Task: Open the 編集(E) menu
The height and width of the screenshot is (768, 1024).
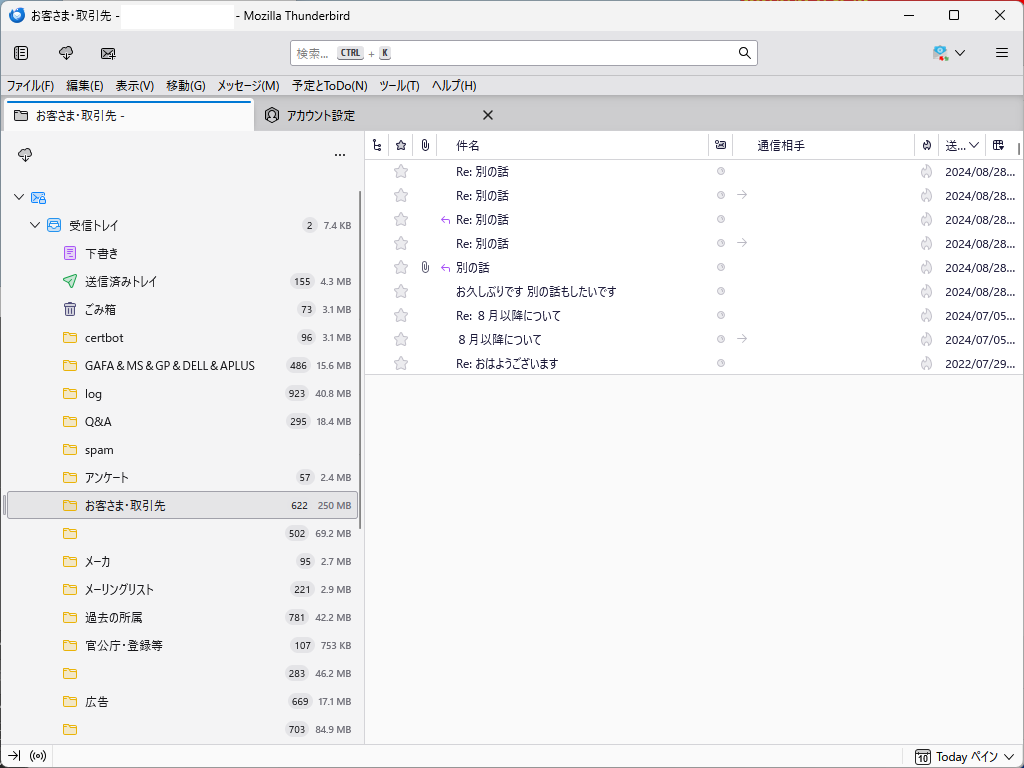Action: pyautogui.click(x=84, y=86)
